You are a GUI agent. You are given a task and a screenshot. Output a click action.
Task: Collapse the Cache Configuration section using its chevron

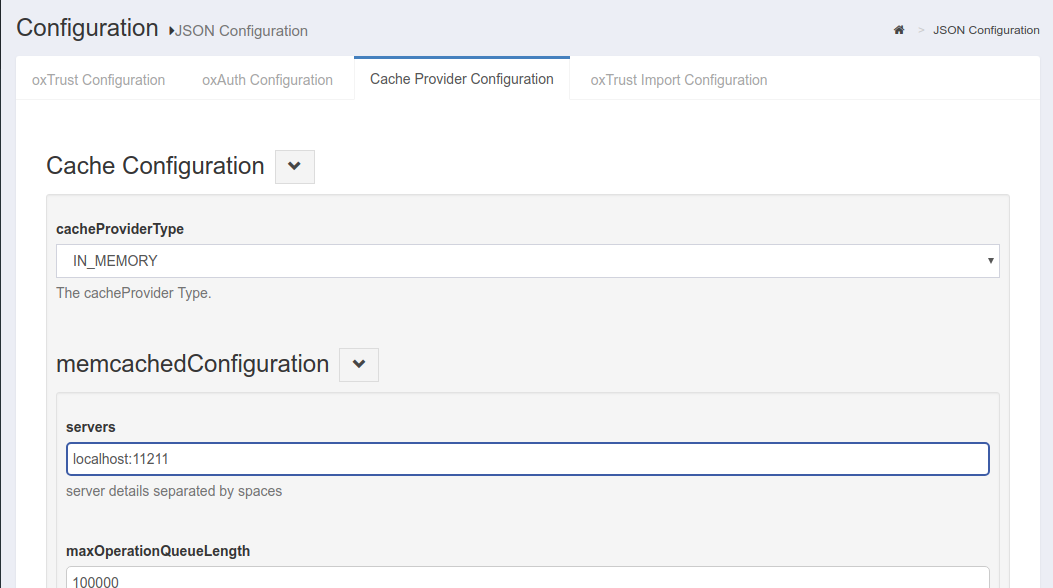[295, 167]
